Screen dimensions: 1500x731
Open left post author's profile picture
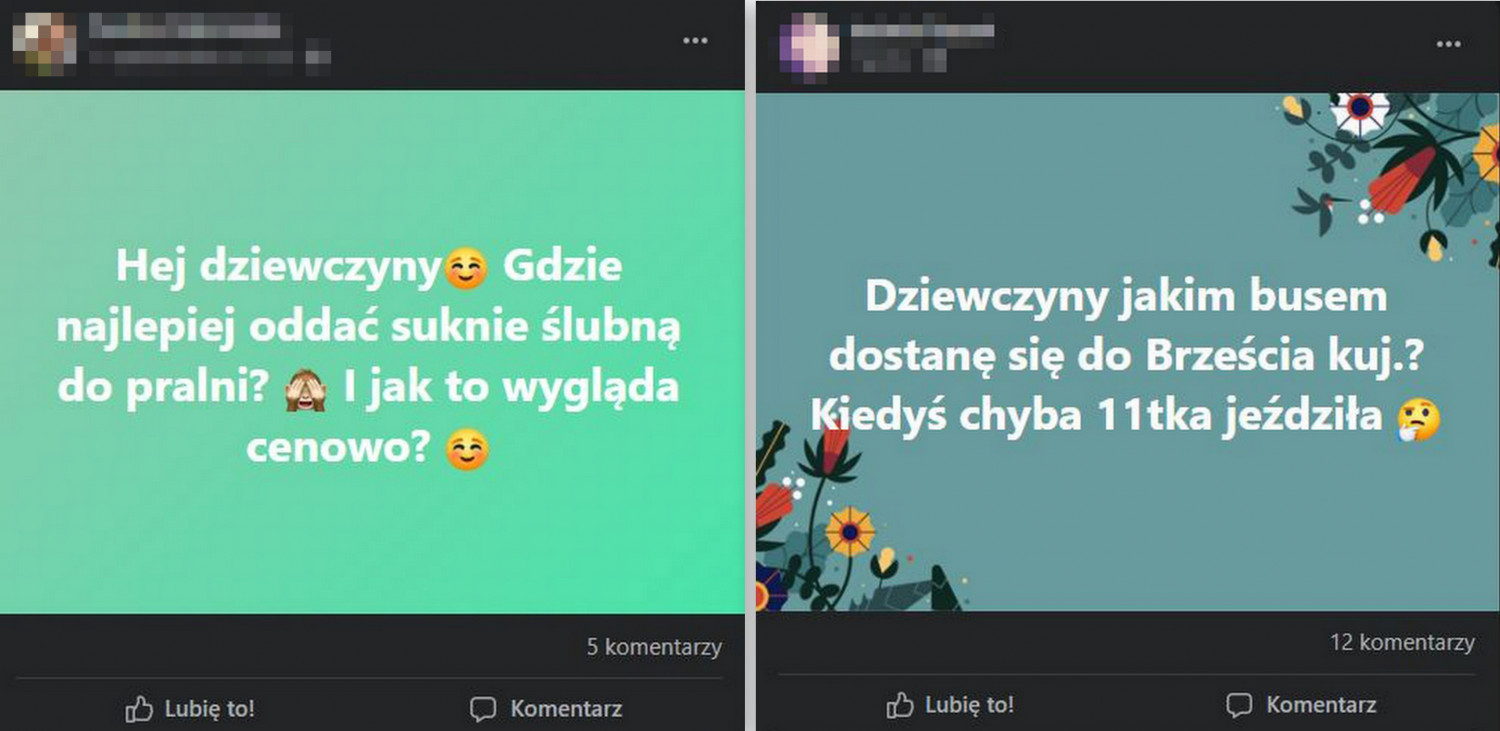(x=44, y=39)
